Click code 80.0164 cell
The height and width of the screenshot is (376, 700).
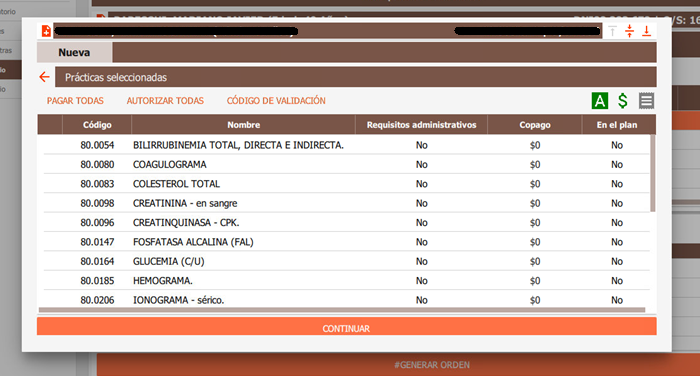pos(97,261)
